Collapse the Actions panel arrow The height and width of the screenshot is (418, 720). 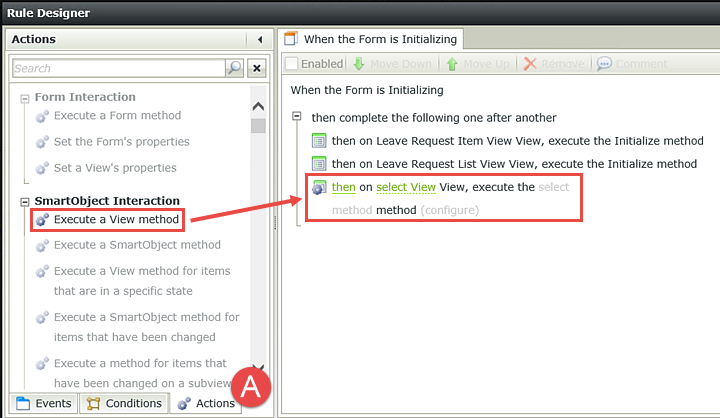point(260,40)
